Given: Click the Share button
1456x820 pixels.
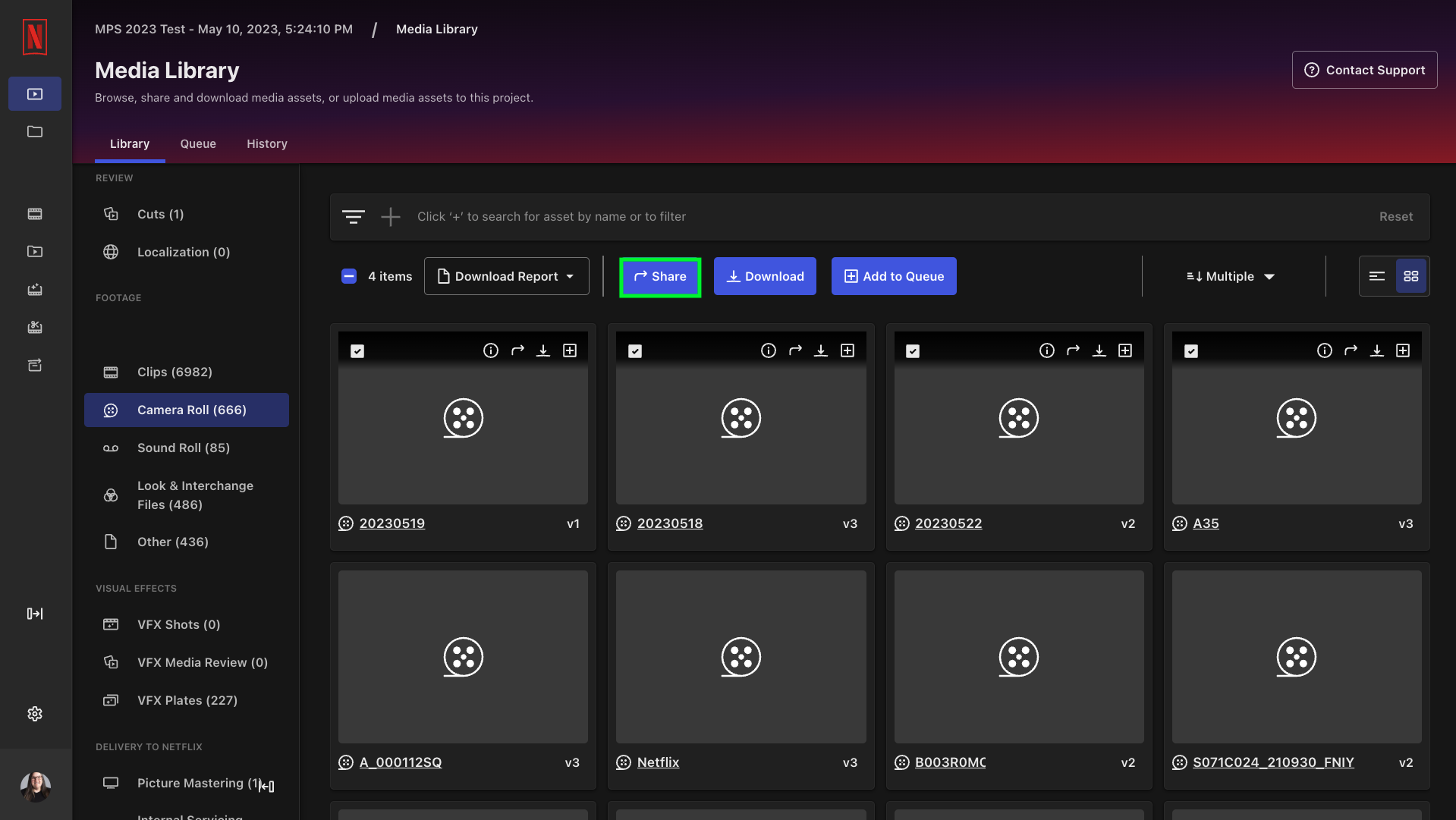Looking at the screenshot, I should 660,276.
